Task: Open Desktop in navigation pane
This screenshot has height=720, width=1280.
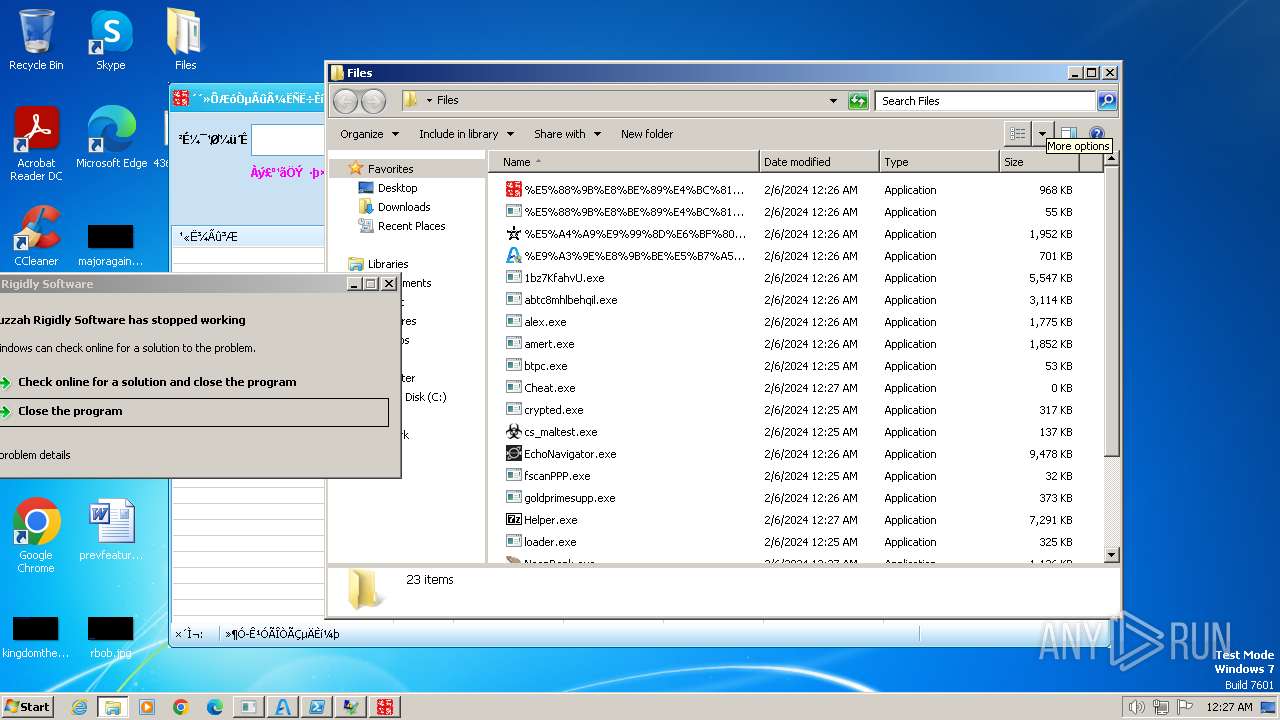Action: pyautogui.click(x=397, y=188)
